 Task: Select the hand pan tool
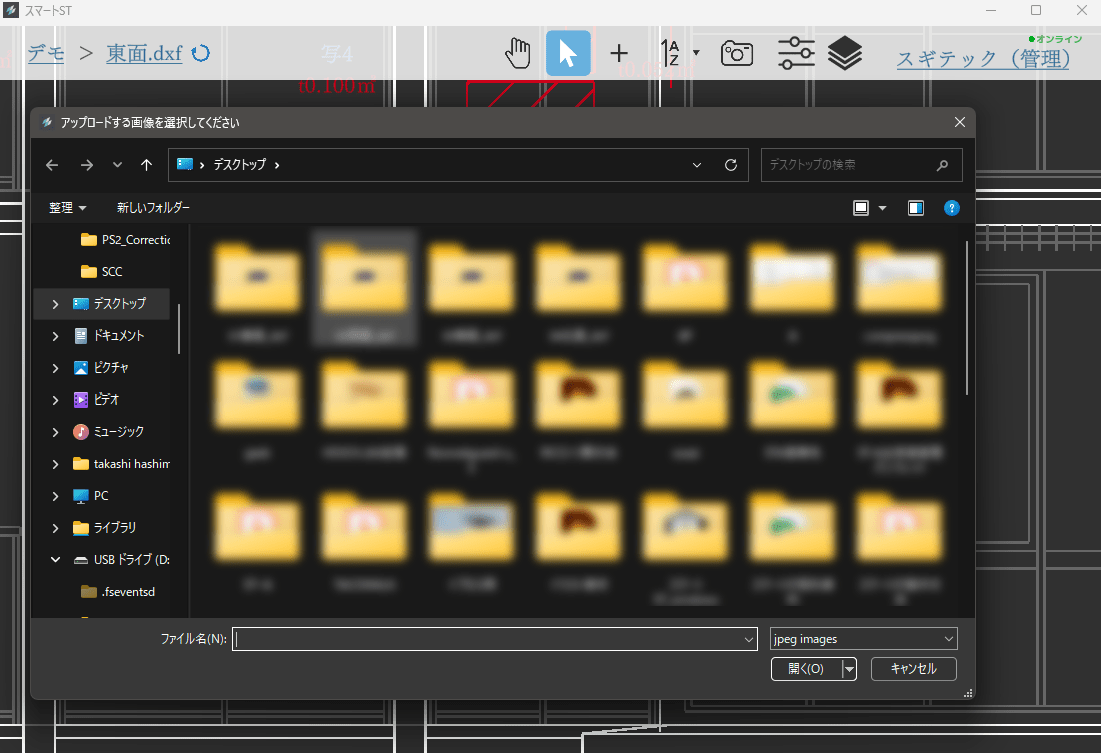pyautogui.click(x=517, y=53)
